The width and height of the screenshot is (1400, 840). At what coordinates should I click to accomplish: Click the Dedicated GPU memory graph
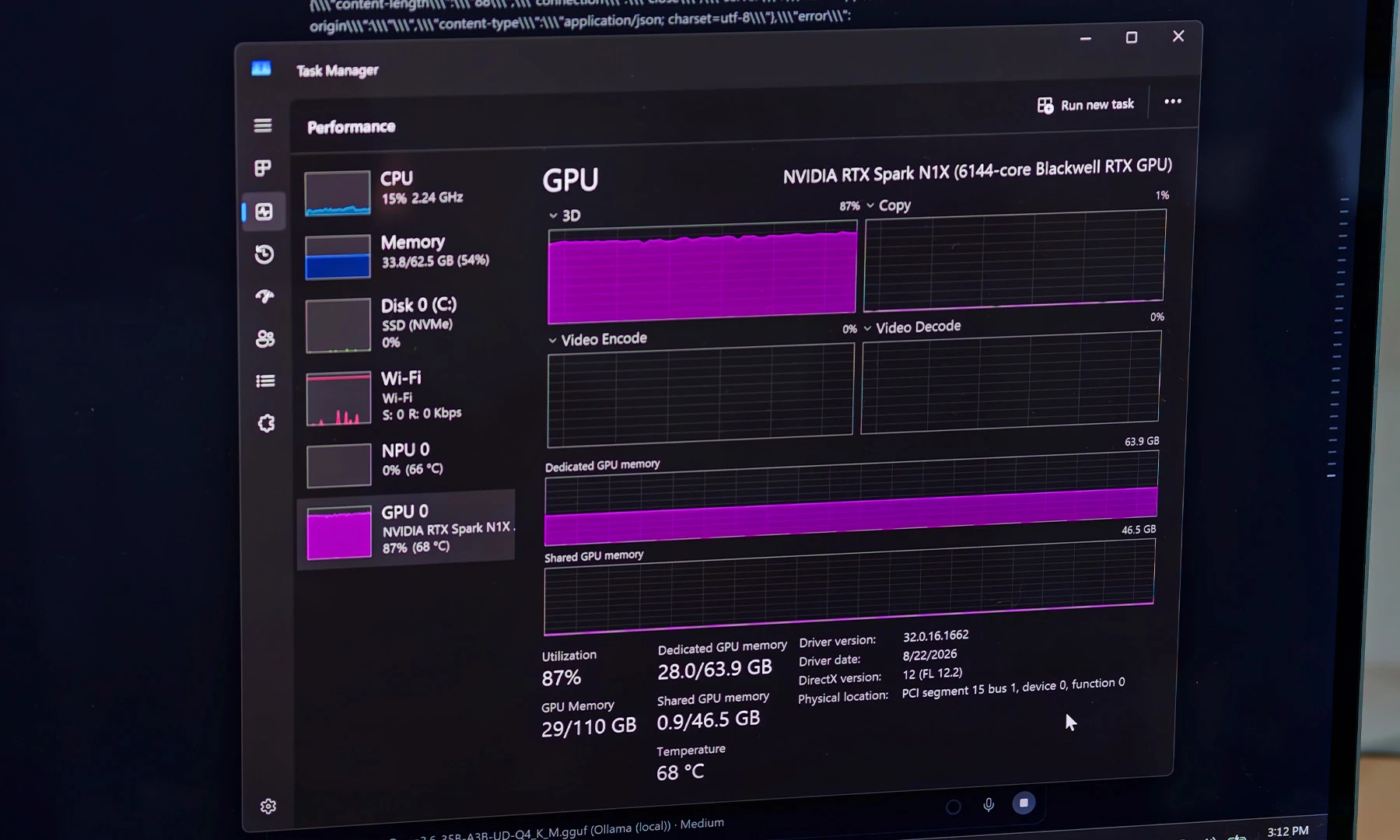(x=851, y=499)
